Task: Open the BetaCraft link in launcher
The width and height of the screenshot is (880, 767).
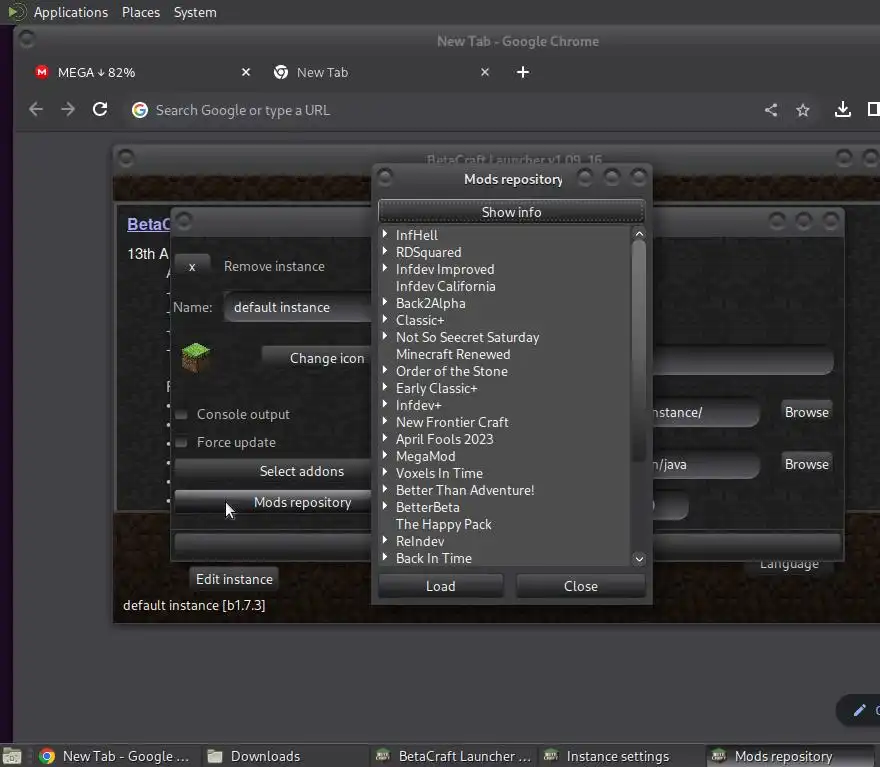Action: tap(148, 224)
